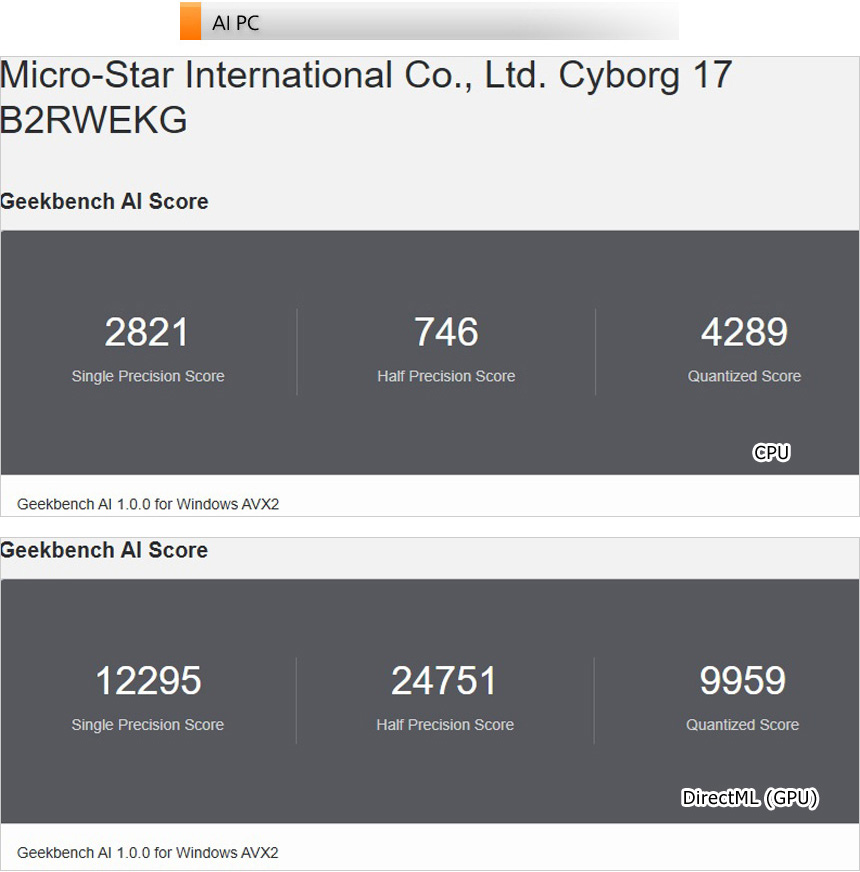Click the DirectML (GPU) badge label
The height and width of the screenshot is (872, 860).
pyautogui.click(x=750, y=798)
